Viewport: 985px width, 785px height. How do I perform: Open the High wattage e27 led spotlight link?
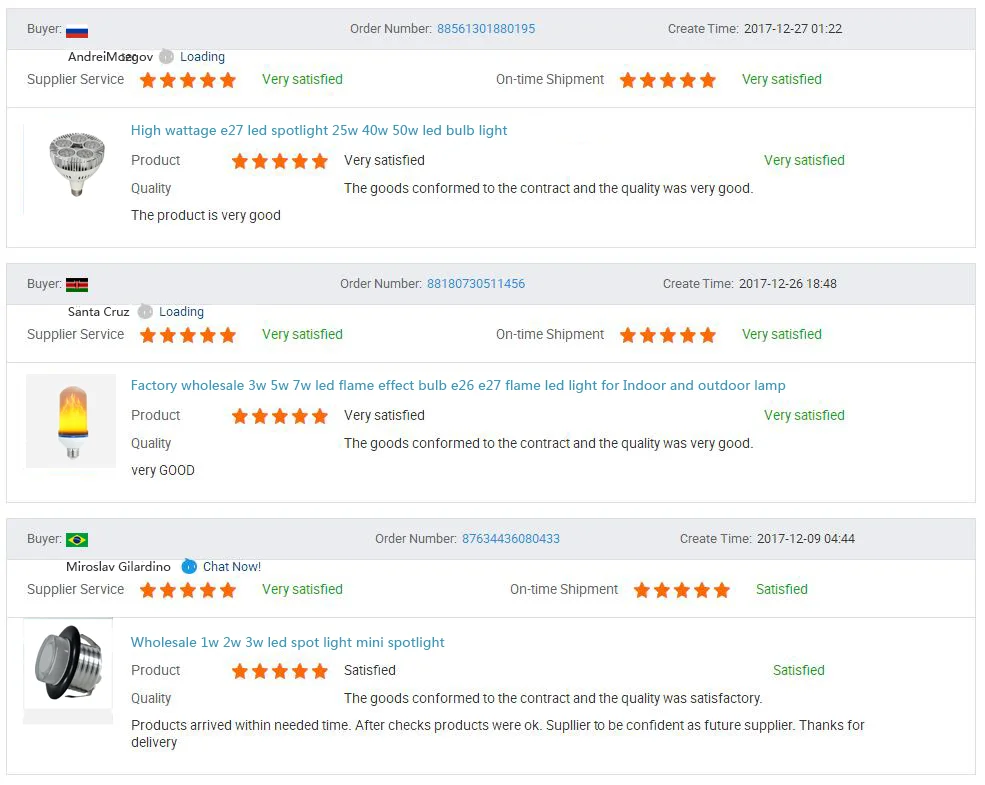tap(319, 131)
